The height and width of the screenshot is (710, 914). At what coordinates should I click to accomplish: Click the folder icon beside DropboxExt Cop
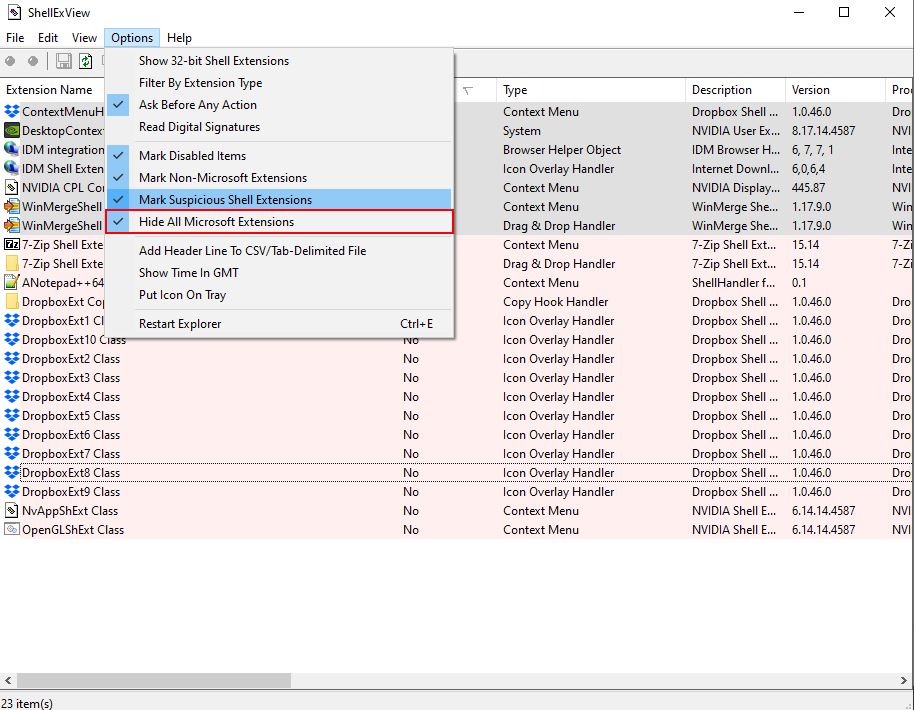12,301
